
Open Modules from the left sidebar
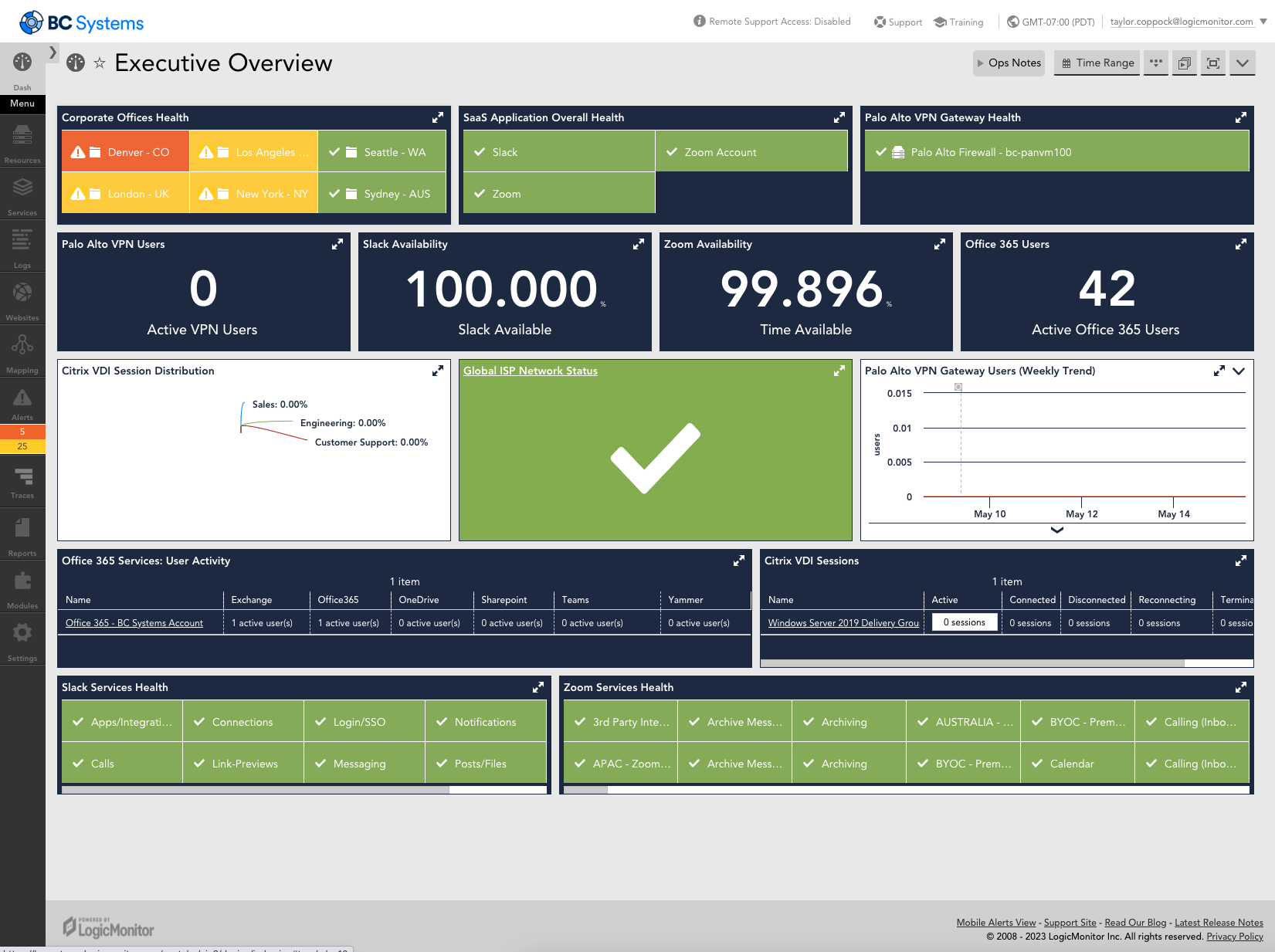(x=22, y=588)
